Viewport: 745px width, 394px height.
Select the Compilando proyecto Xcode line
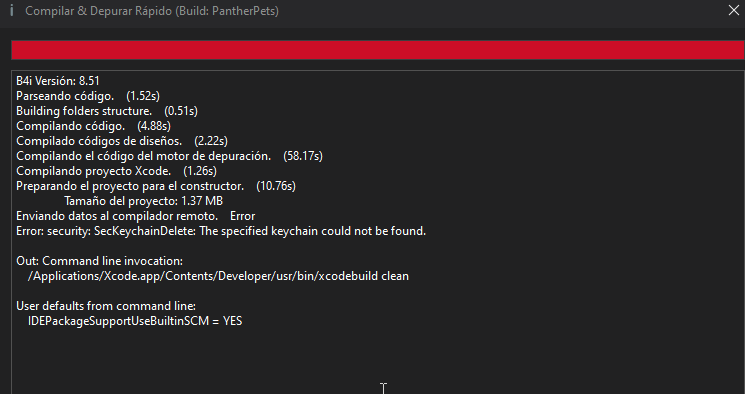(116, 171)
